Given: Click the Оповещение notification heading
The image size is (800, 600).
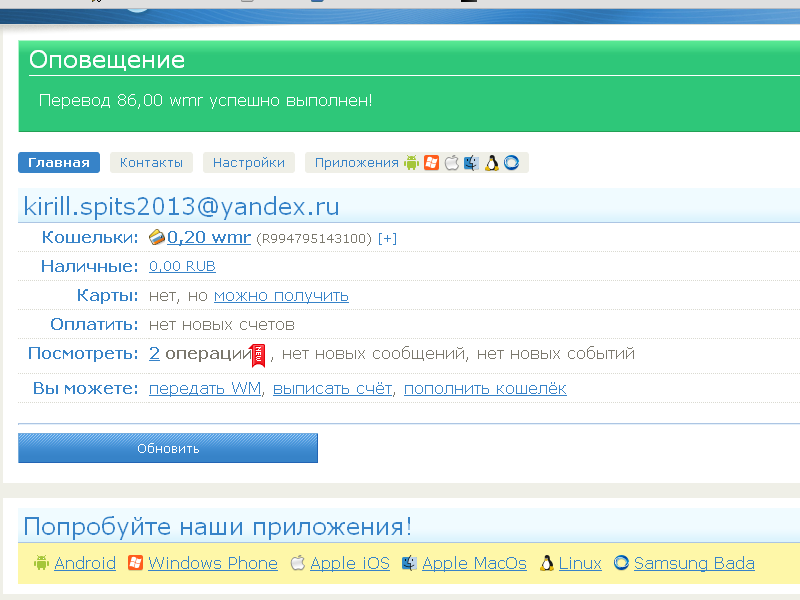Looking at the screenshot, I should coord(107,60).
